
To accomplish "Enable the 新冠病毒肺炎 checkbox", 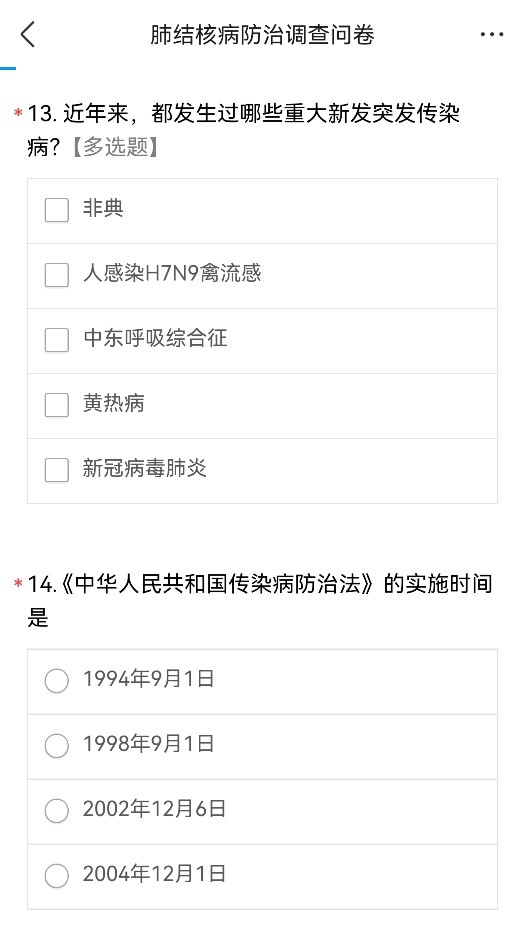I will pos(57,470).
